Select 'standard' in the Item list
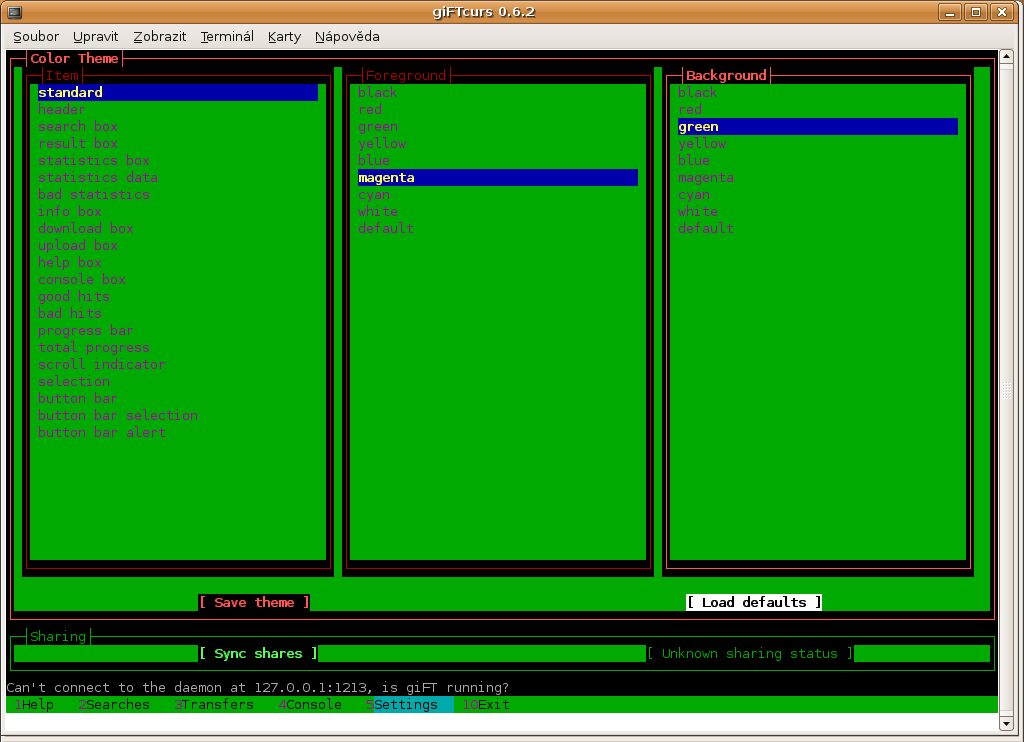Screen dimensions: 1024x742 178,92
